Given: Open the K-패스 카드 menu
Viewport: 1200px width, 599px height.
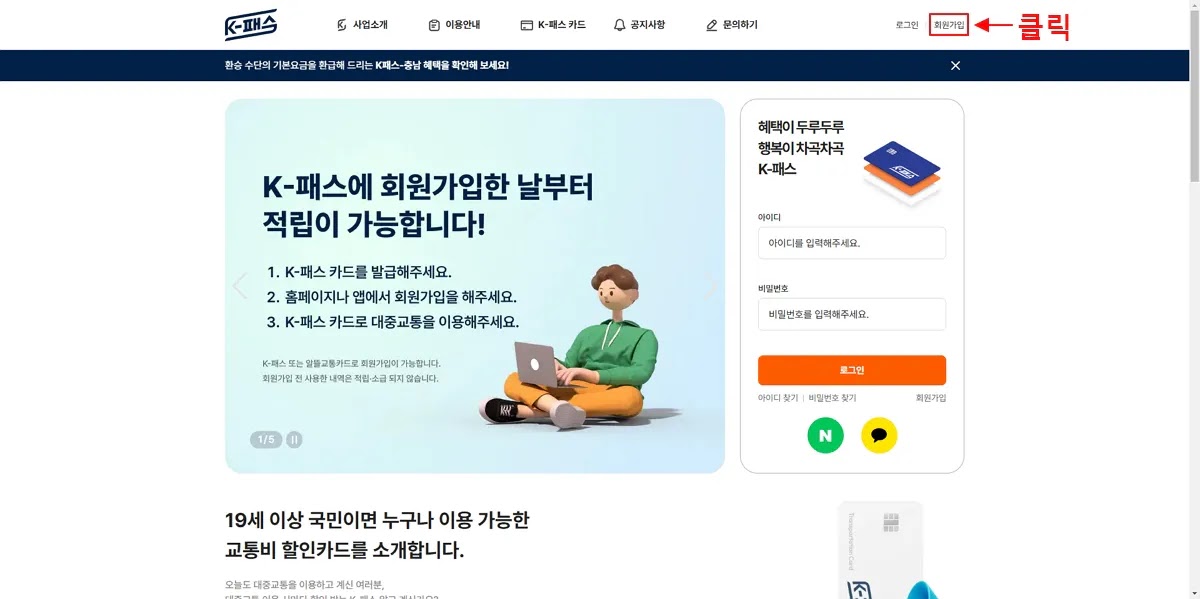Looking at the screenshot, I should point(553,25).
